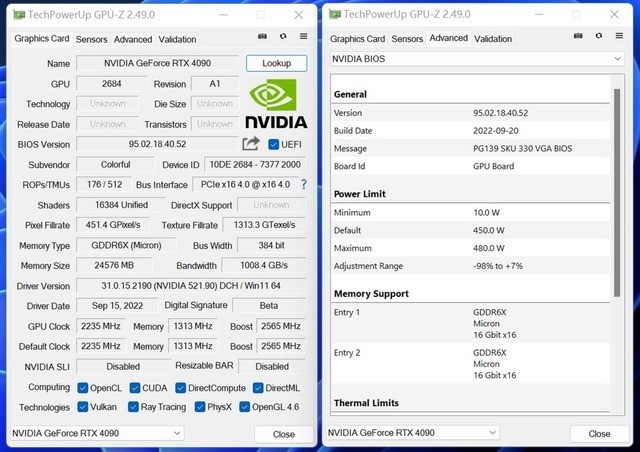Open the Validation tab in left window
The image size is (640, 452).
pos(177,39)
